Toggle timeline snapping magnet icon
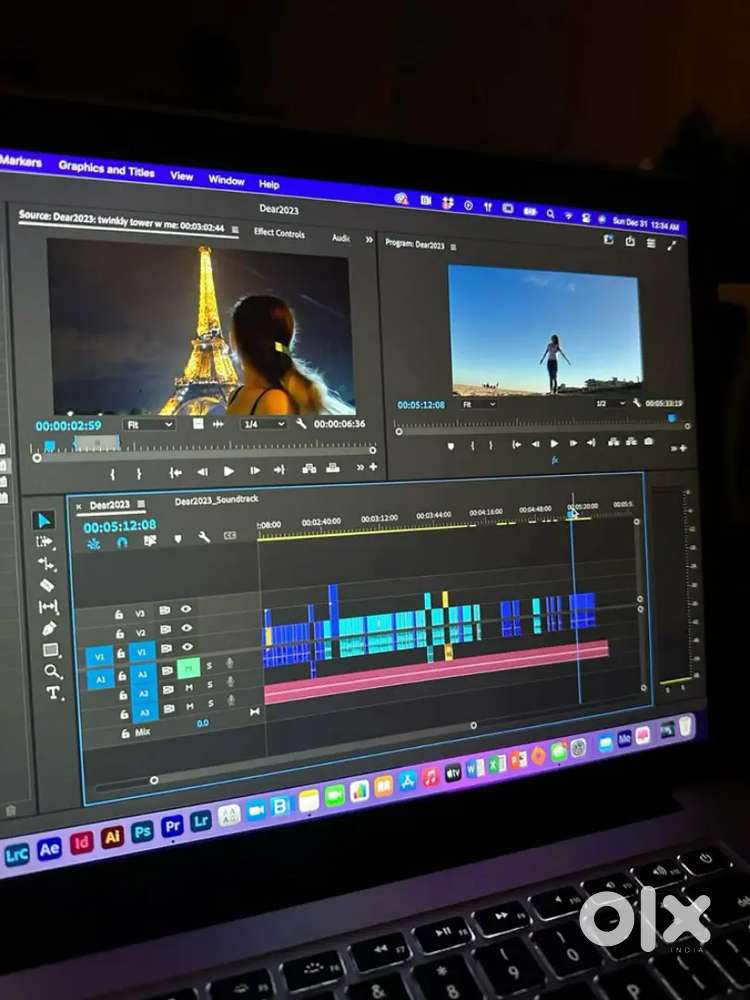 point(122,541)
